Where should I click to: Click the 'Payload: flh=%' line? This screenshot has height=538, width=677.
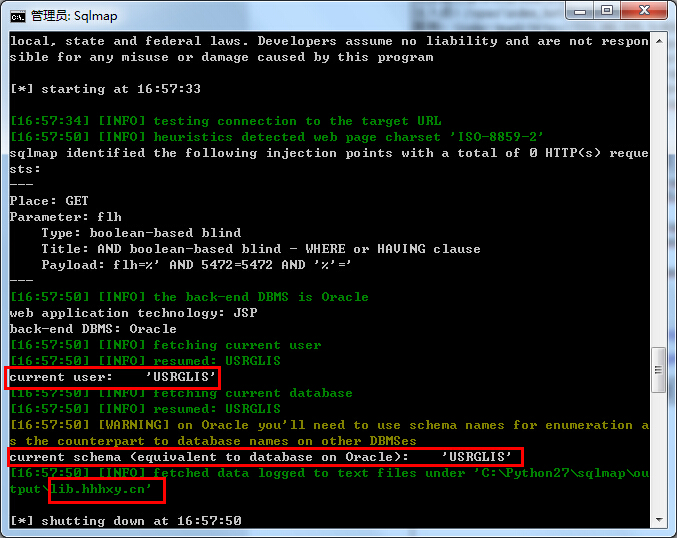(x=196, y=265)
